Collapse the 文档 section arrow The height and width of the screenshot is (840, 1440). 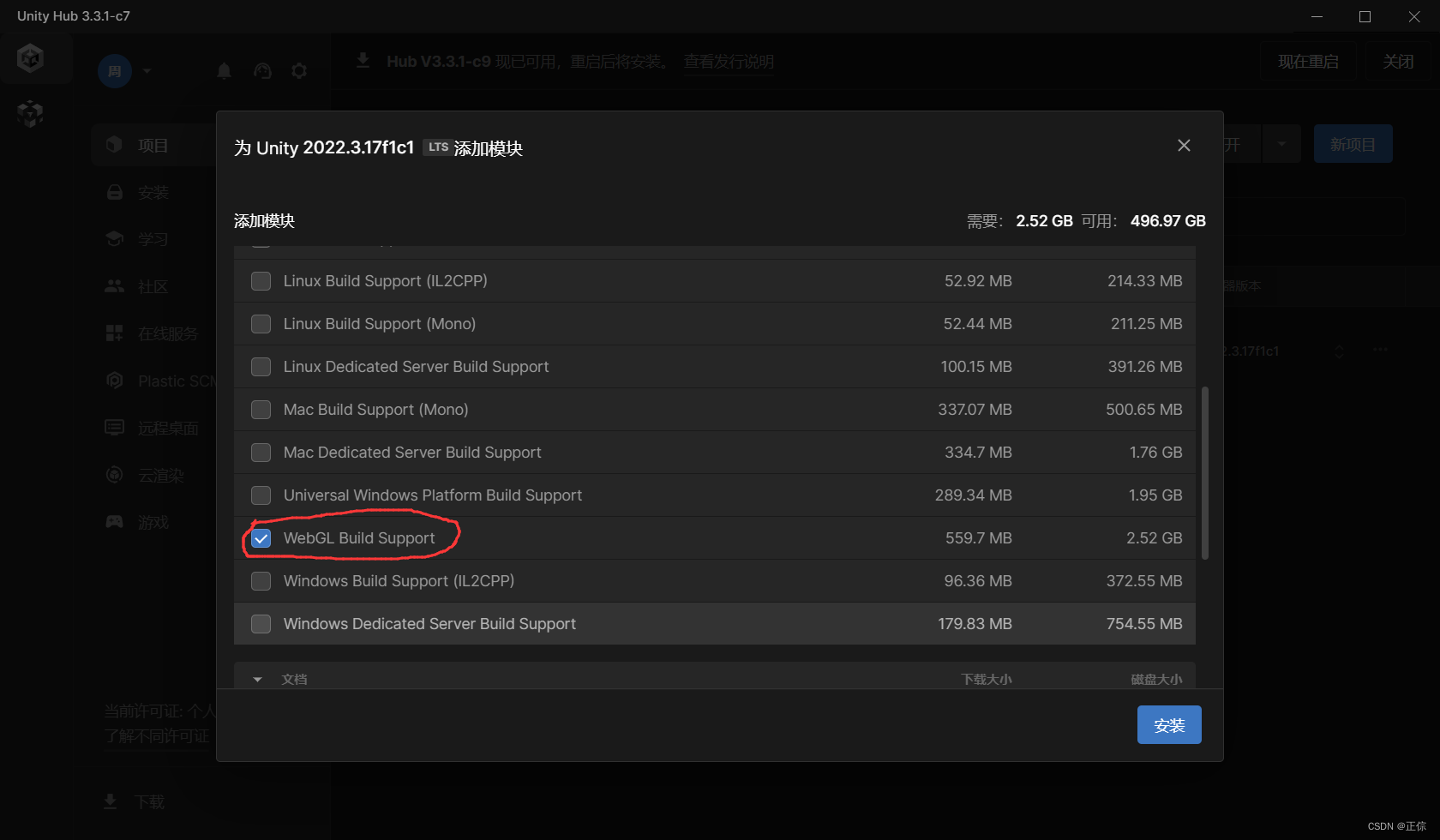click(x=257, y=680)
